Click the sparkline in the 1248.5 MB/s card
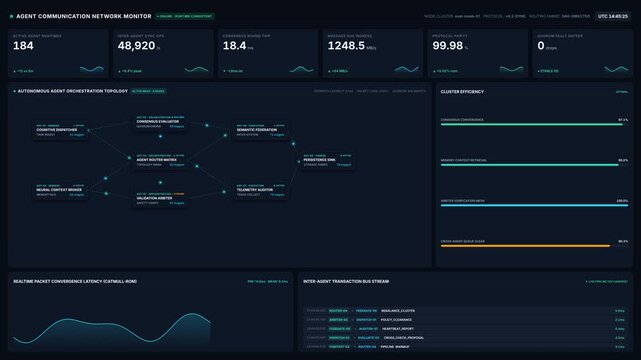641x360 pixels. [406, 69]
